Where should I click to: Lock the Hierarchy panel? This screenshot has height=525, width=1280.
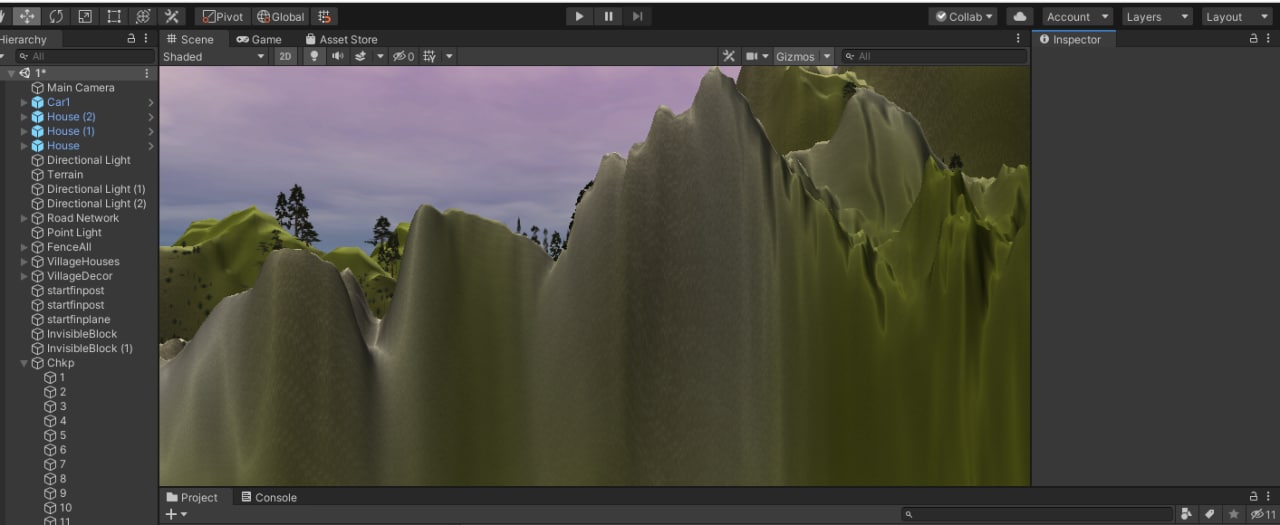[131, 38]
